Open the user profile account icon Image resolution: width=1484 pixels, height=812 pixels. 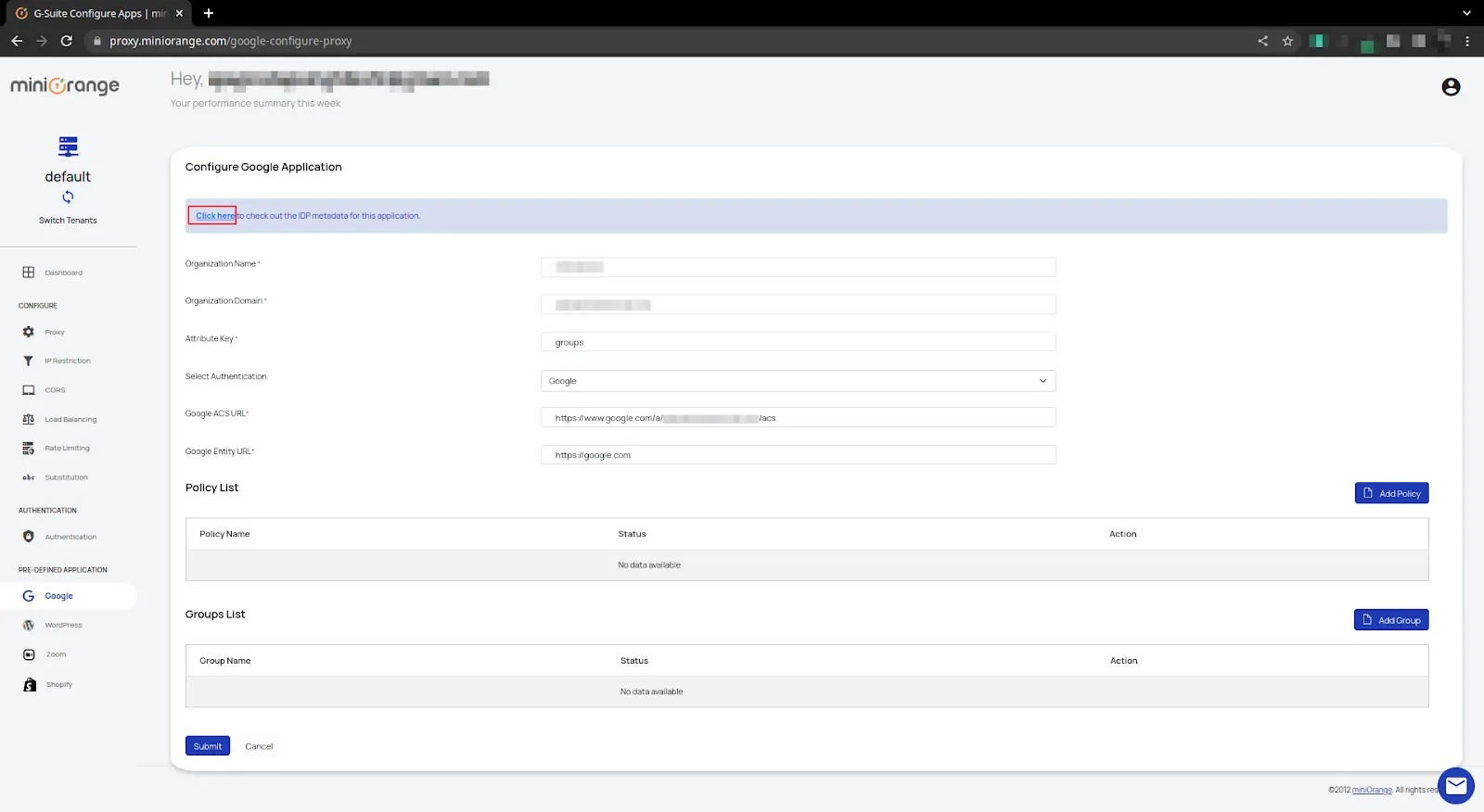(1451, 87)
